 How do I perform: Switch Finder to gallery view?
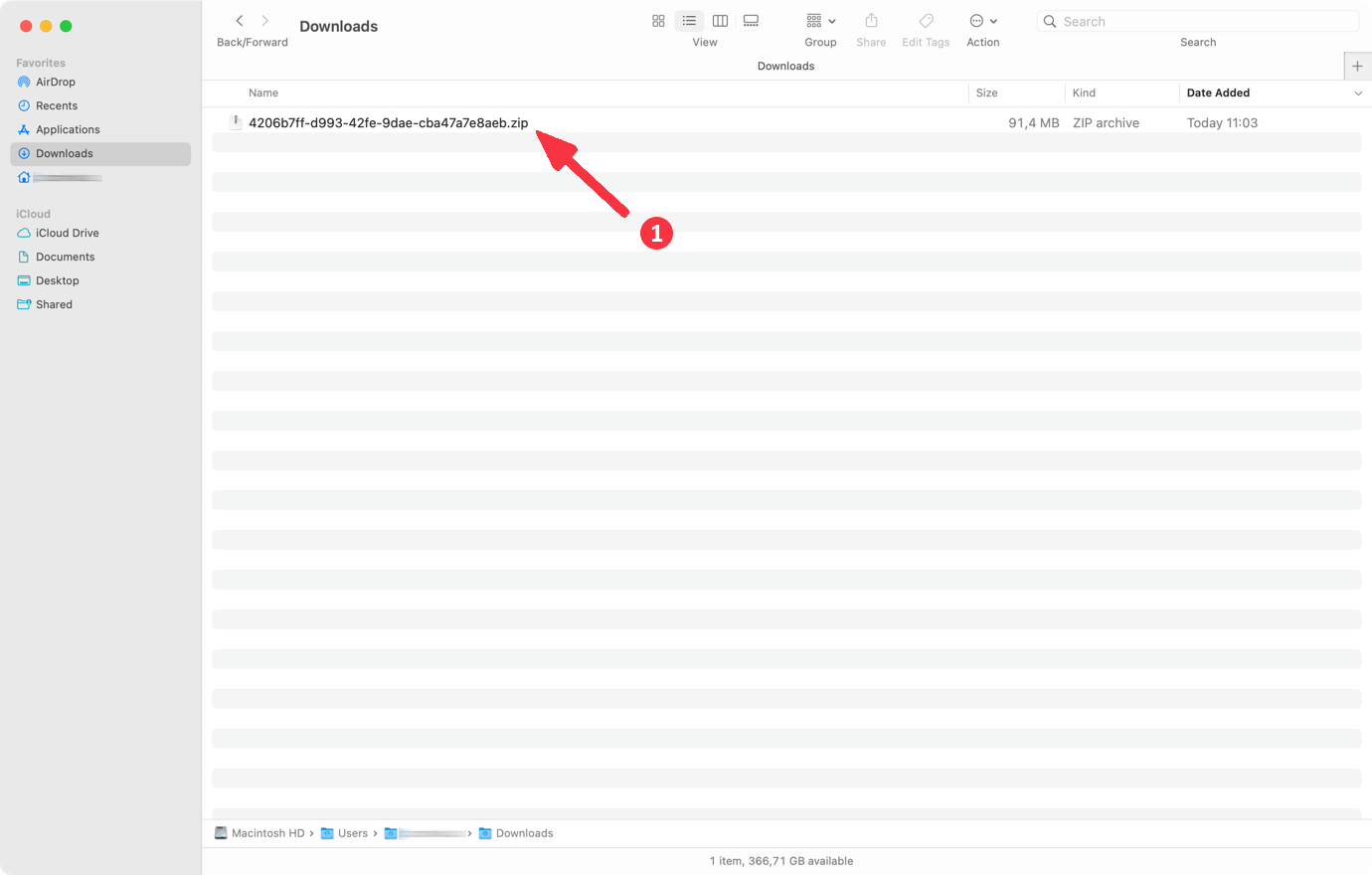pyautogui.click(x=751, y=21)
